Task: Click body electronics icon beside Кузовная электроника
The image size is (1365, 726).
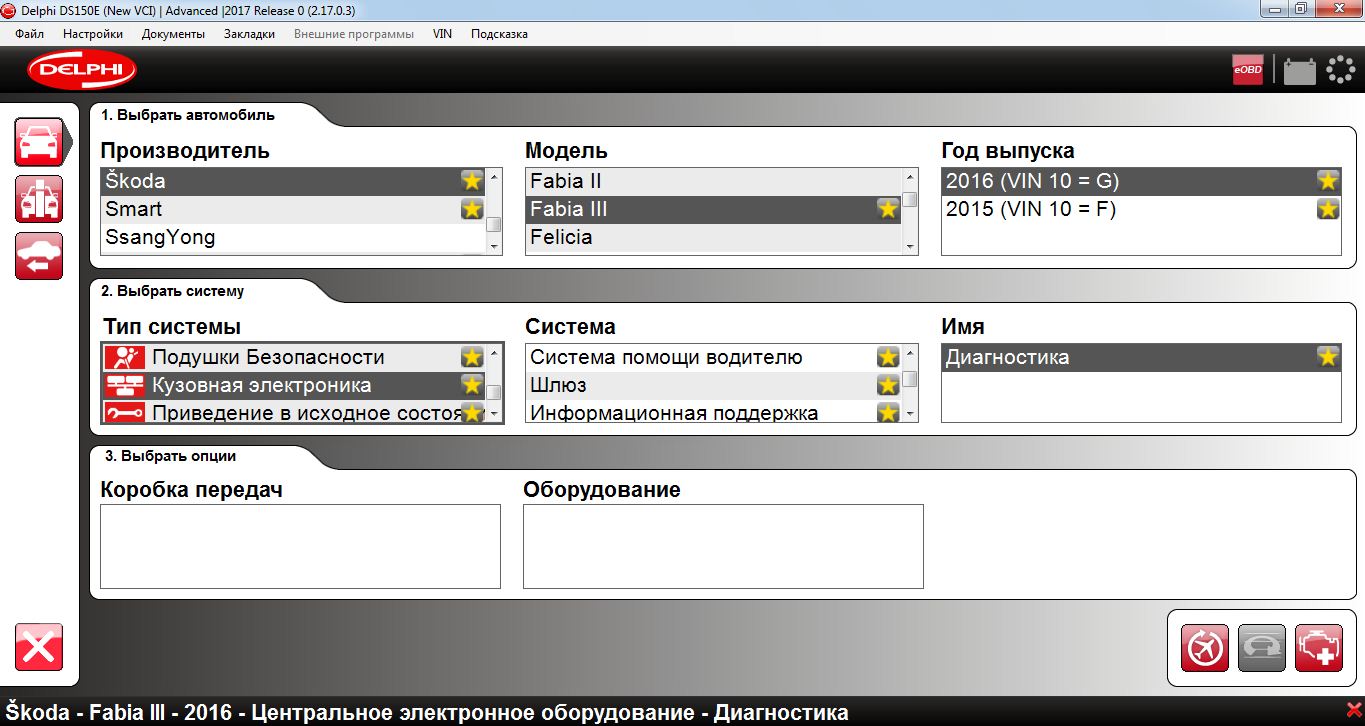Action: tap(125, 385)
